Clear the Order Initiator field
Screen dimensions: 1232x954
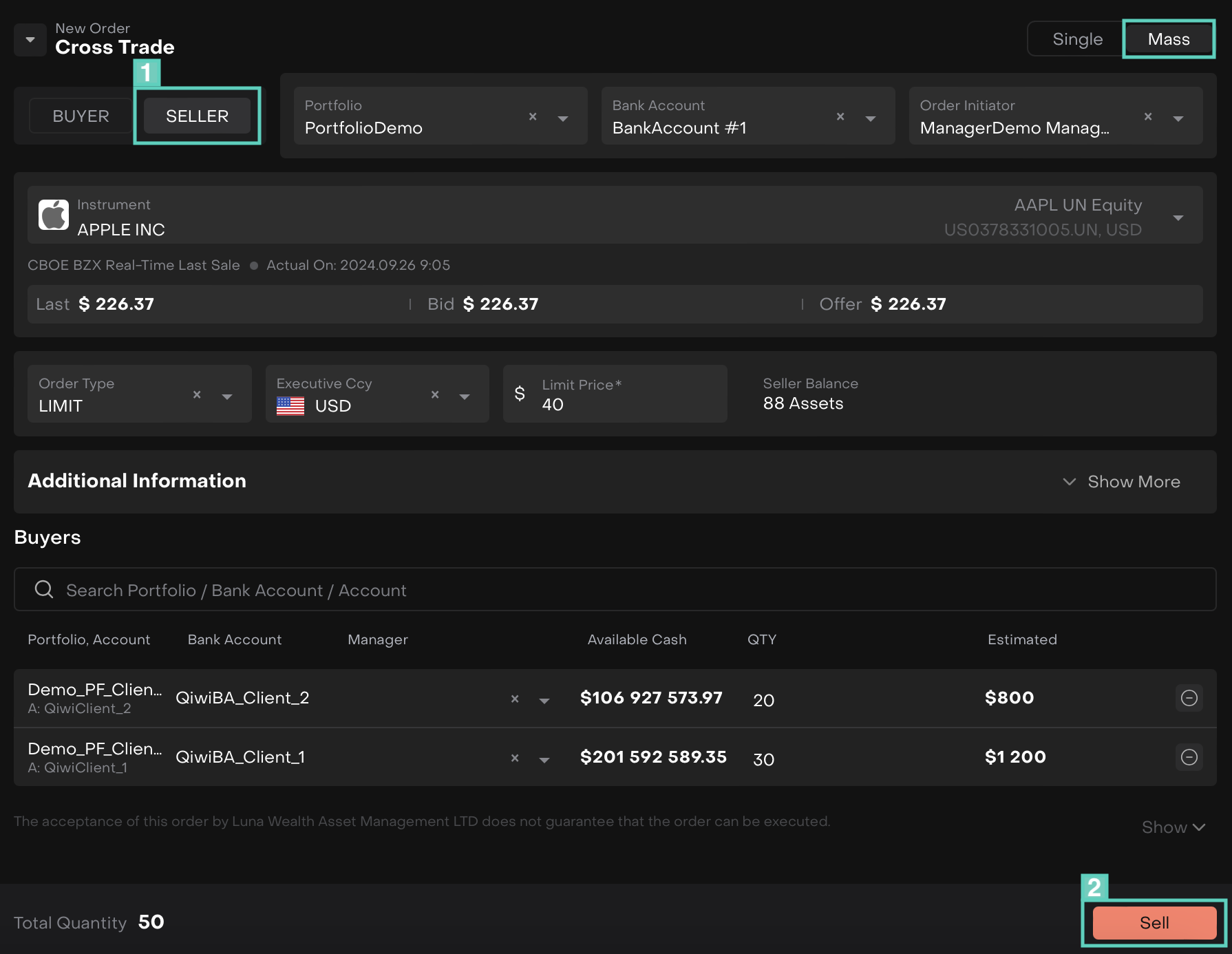point(1147,117)
